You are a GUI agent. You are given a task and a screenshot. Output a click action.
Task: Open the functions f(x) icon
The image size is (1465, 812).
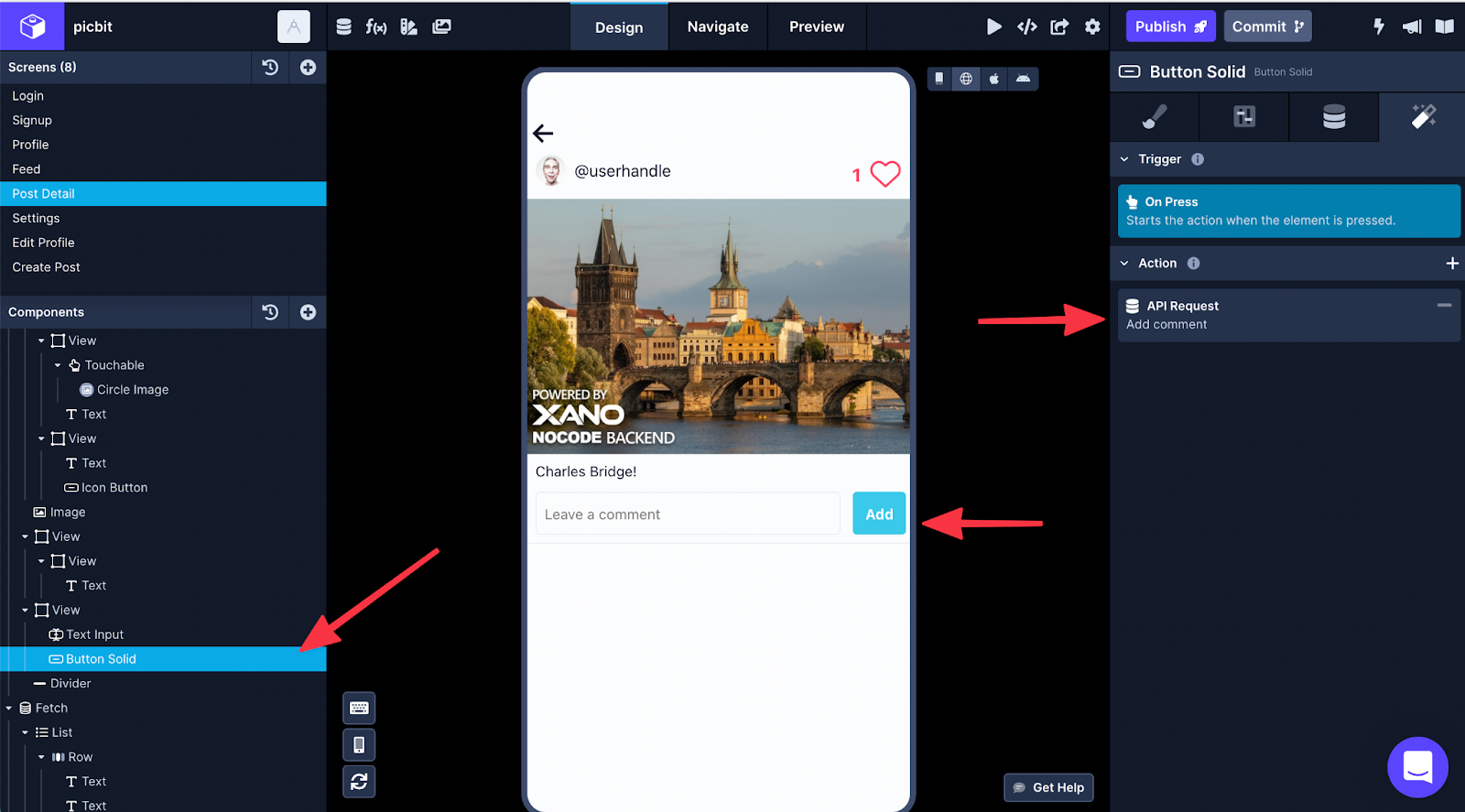(375, 27)
